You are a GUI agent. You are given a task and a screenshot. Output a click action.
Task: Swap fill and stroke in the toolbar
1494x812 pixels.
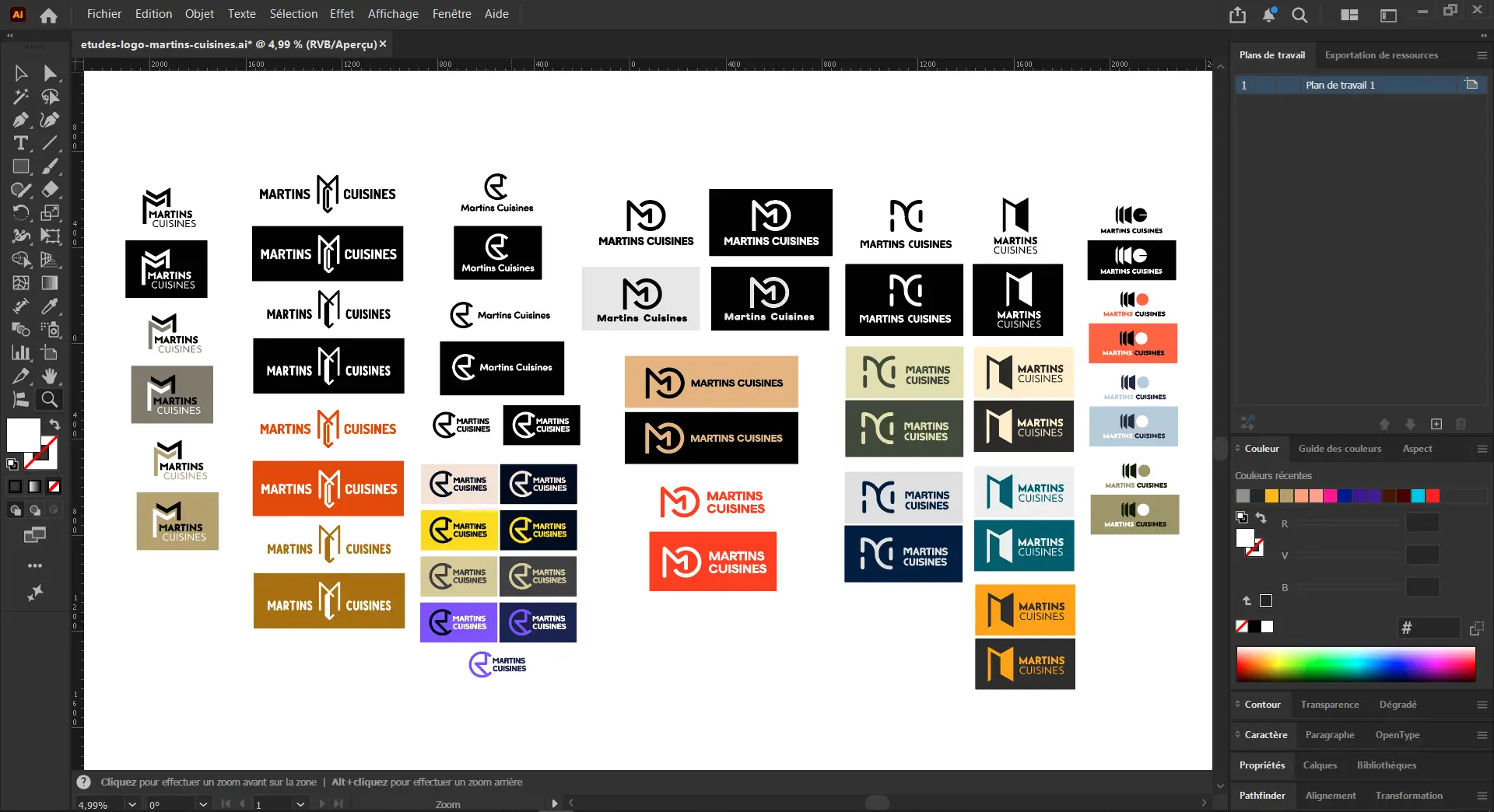[x=54, y=424]
